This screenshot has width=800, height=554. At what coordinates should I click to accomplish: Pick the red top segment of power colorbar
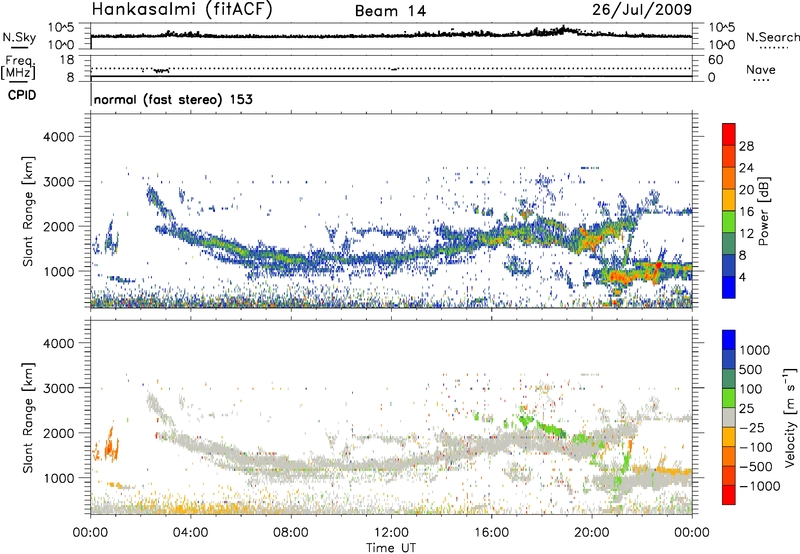729,135
